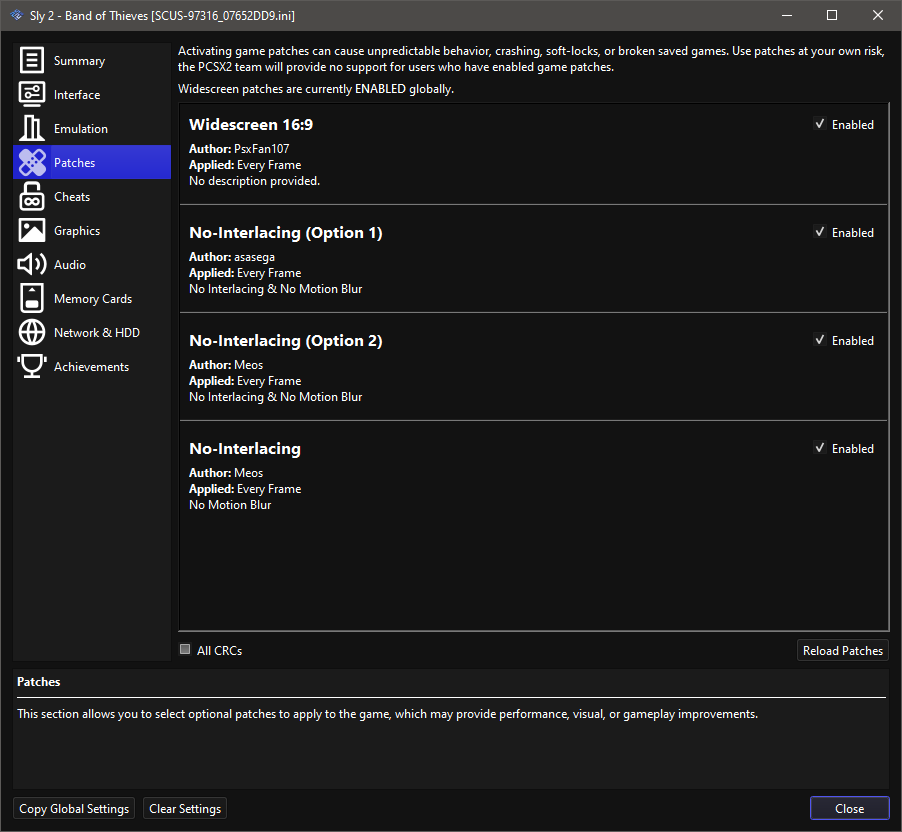Click Copy Global Settings button

74,808
